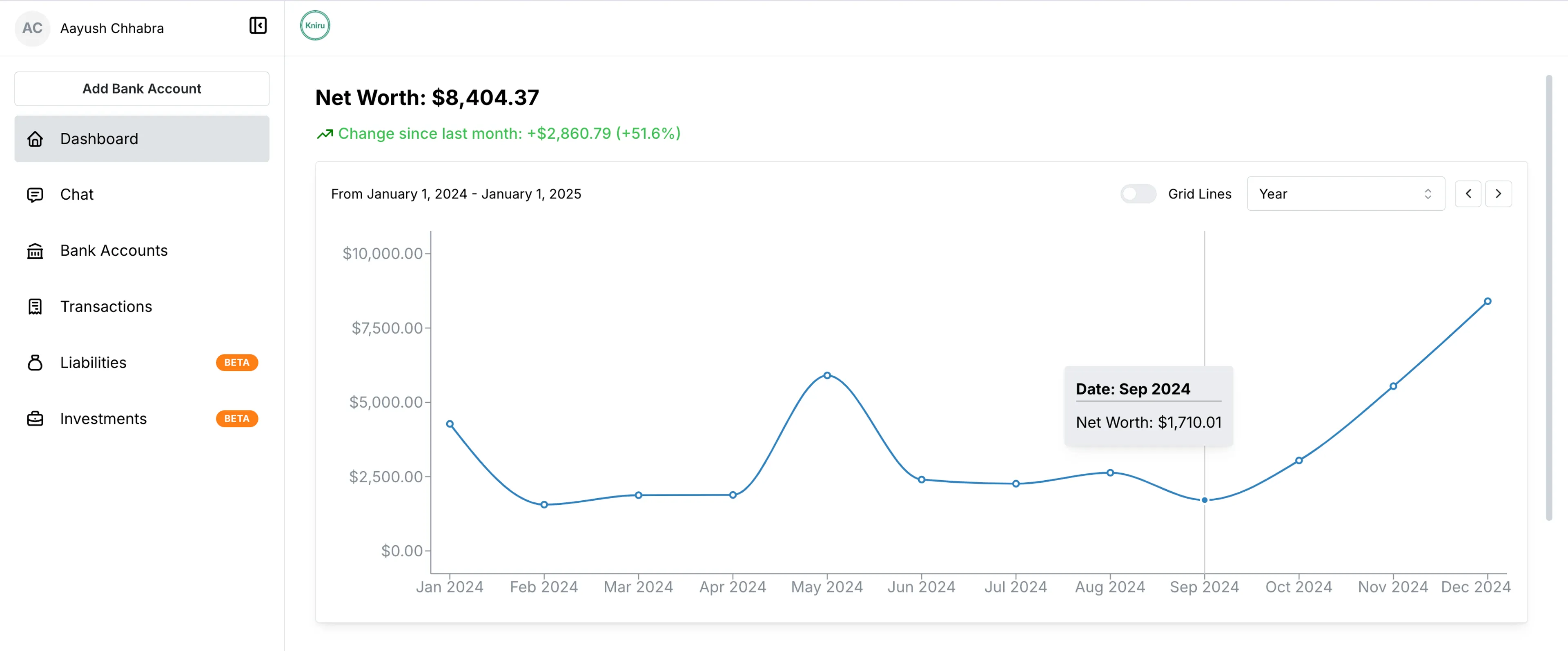Image resolution: width=1568 pixels, height=651 pixels.
Task: Click the Dec 2024 data point
Action: click(1488, 301)
